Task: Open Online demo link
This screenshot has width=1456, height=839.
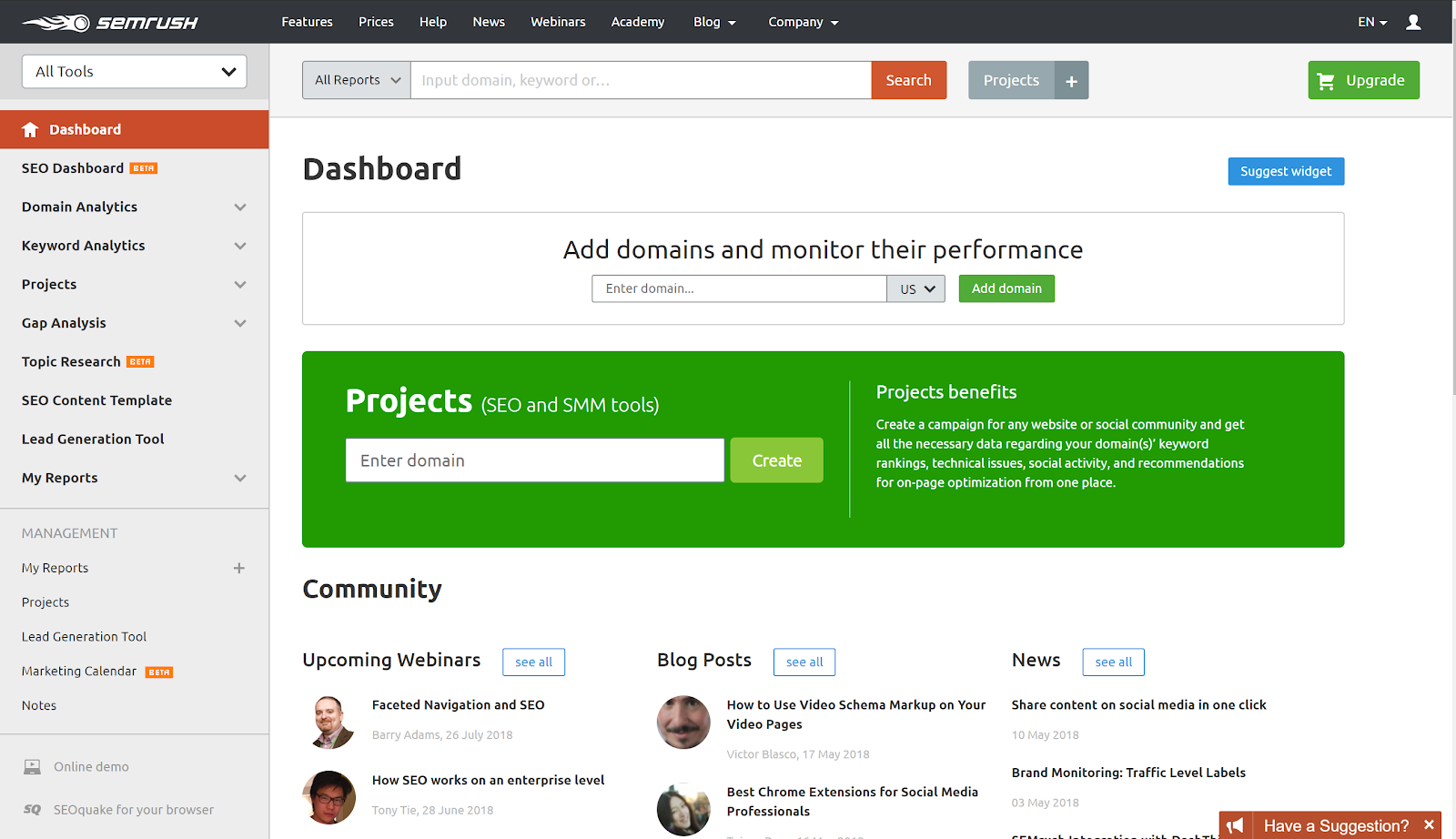Action: click(x=91, y=767)
